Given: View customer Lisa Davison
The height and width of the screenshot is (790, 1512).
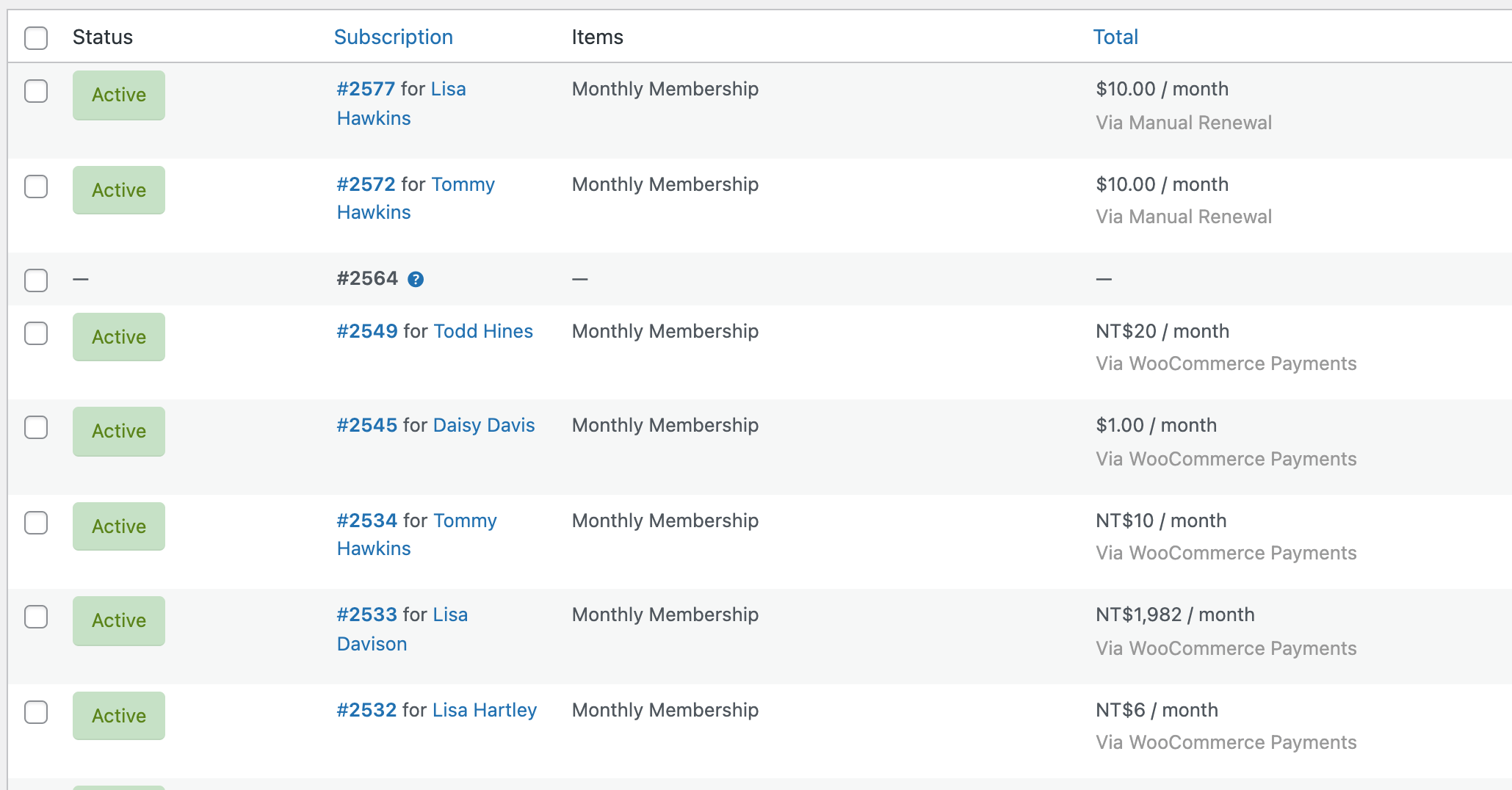Looking at the screenshot, I should 402,629.
